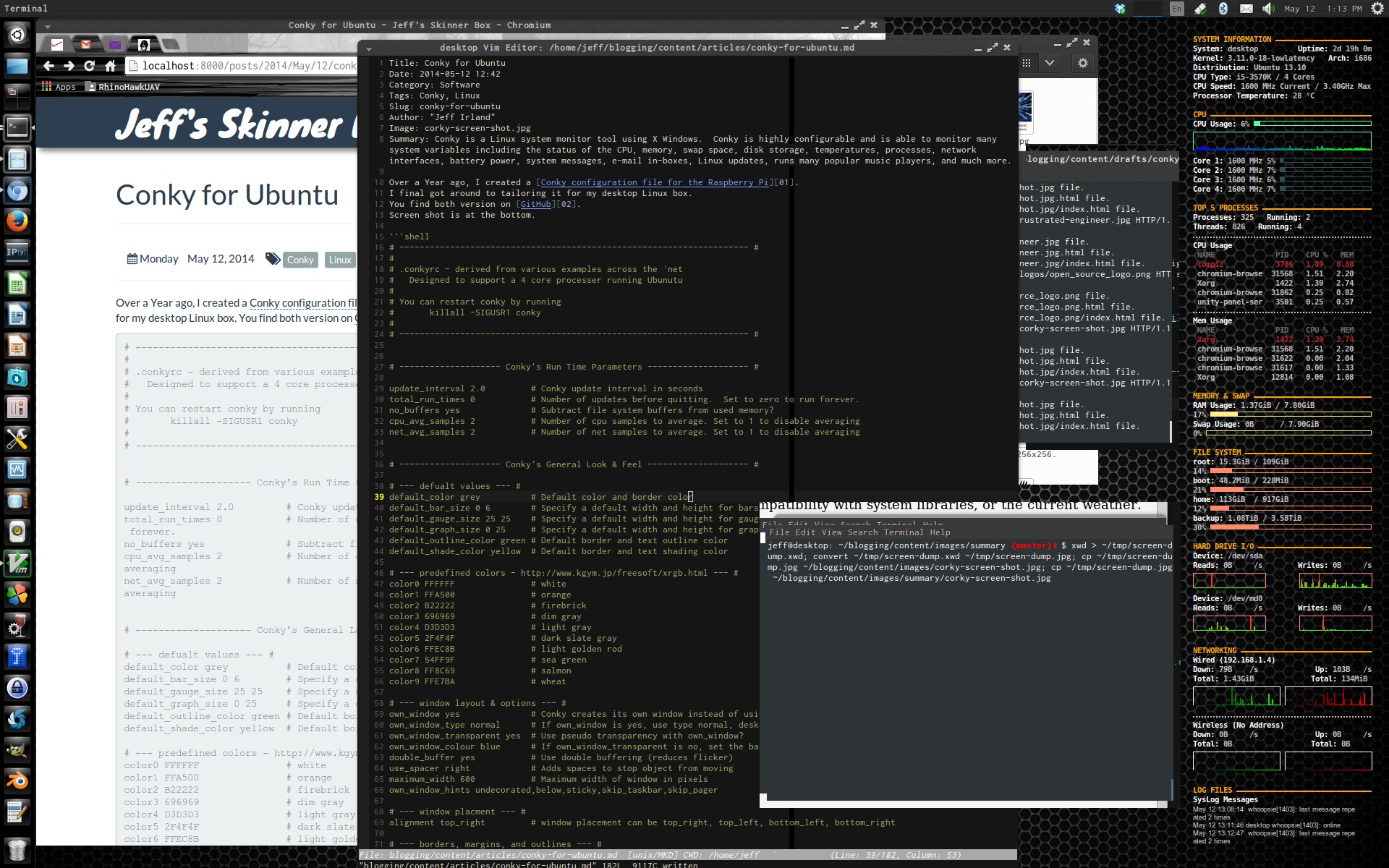
Task: Launch Firefox from the launcher
Action: pos(17,221)
